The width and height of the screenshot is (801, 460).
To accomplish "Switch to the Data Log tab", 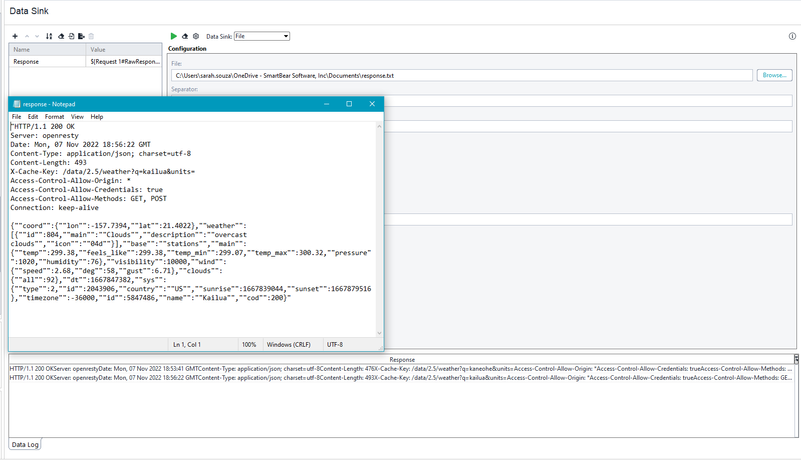I will click(x=25, y=444).
